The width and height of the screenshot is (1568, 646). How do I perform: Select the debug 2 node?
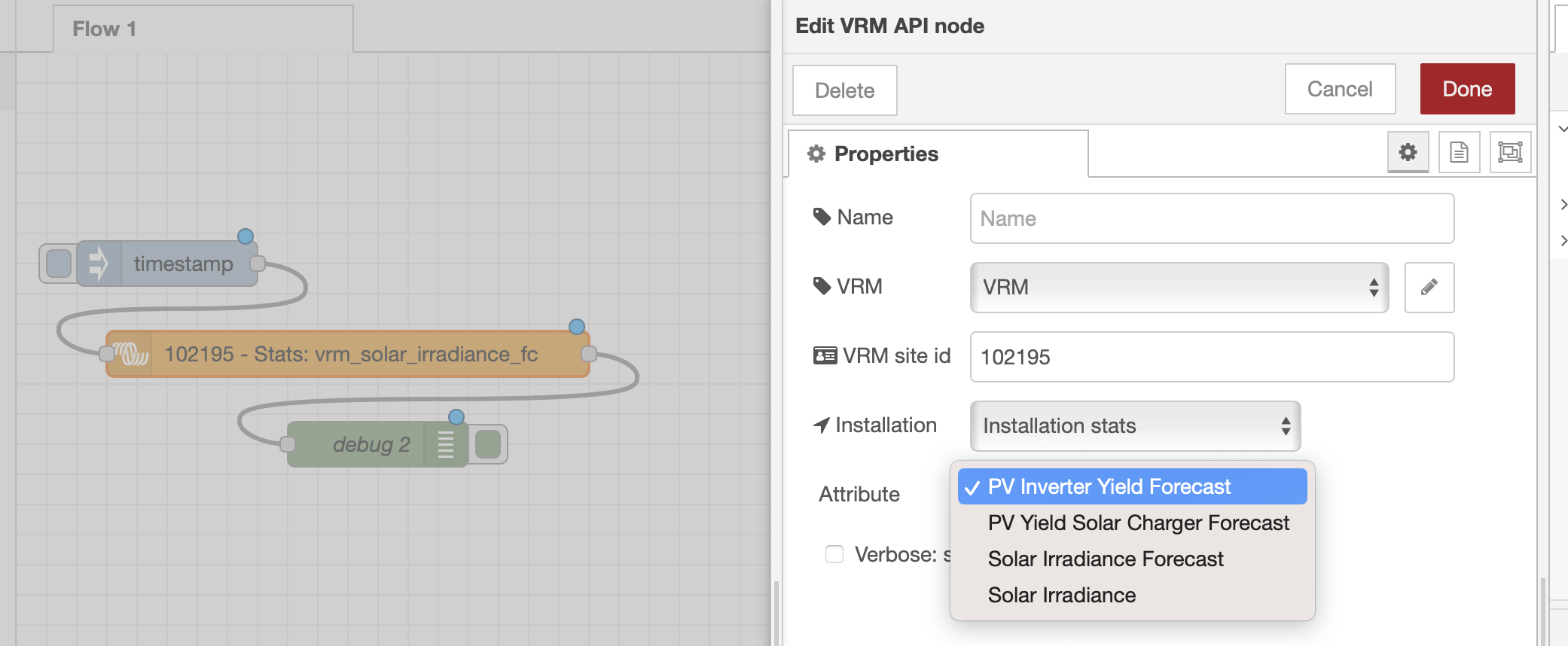pos(378,444)
